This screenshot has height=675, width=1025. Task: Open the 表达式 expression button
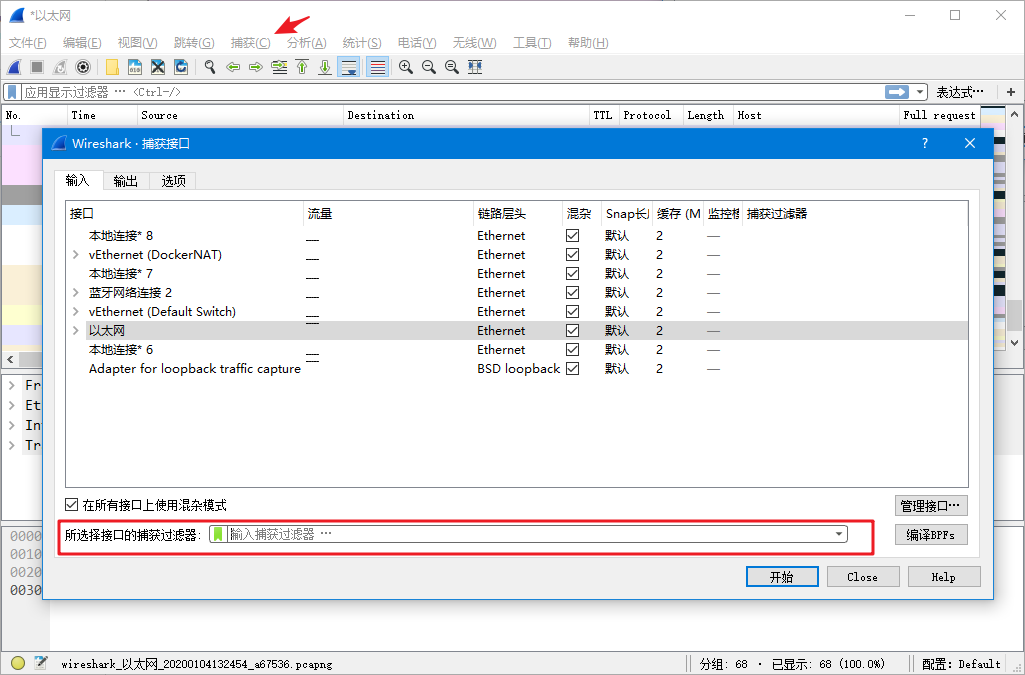click(960, 92)
